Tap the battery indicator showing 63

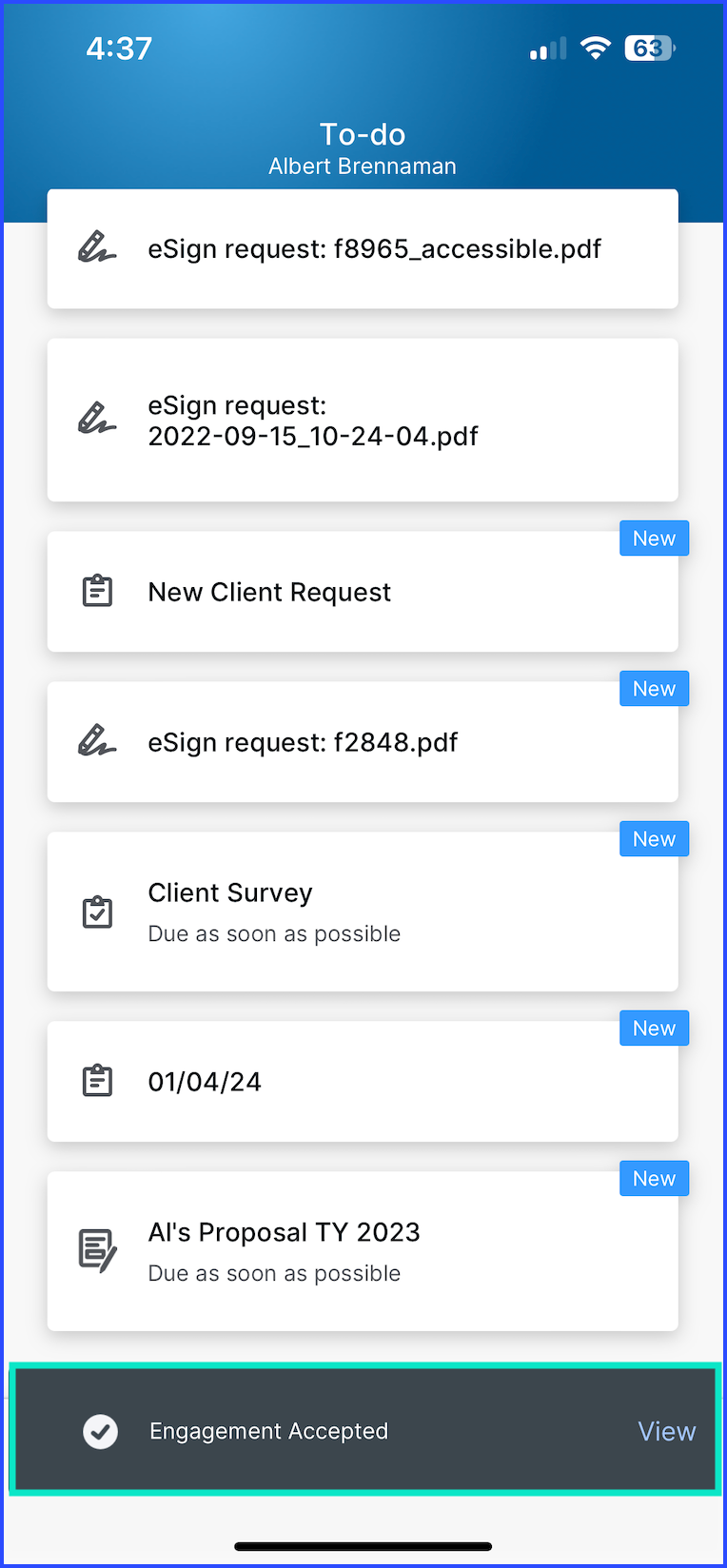[x=650, y=48]
